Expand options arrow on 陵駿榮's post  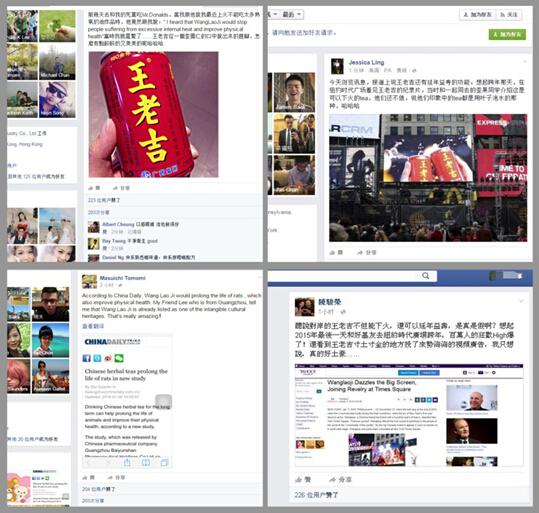tap(521, 301)
